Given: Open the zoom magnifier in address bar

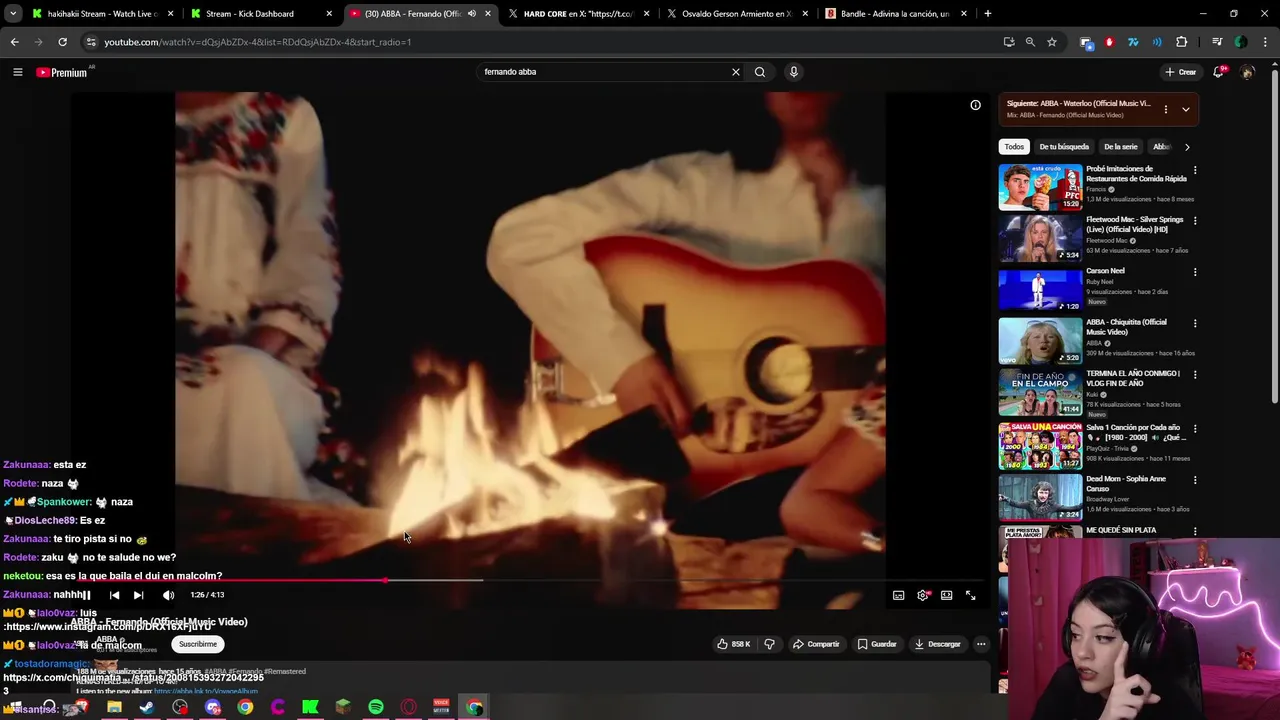Looking at the screenshot, I should pos(1030,42).
